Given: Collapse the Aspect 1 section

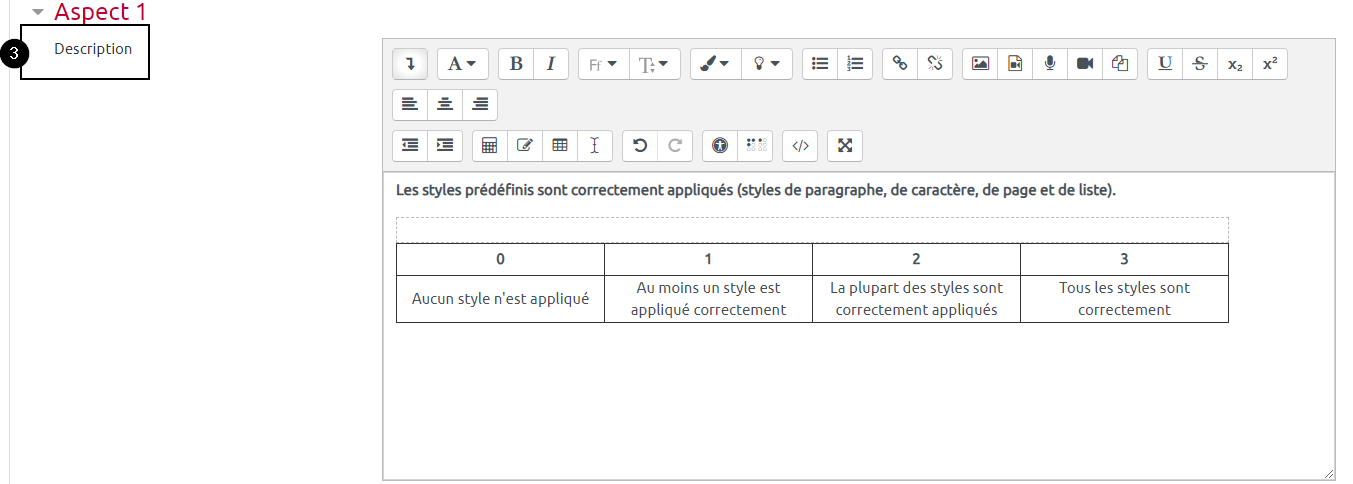Looking at the screenshot, I should click(x=38, y=13).
